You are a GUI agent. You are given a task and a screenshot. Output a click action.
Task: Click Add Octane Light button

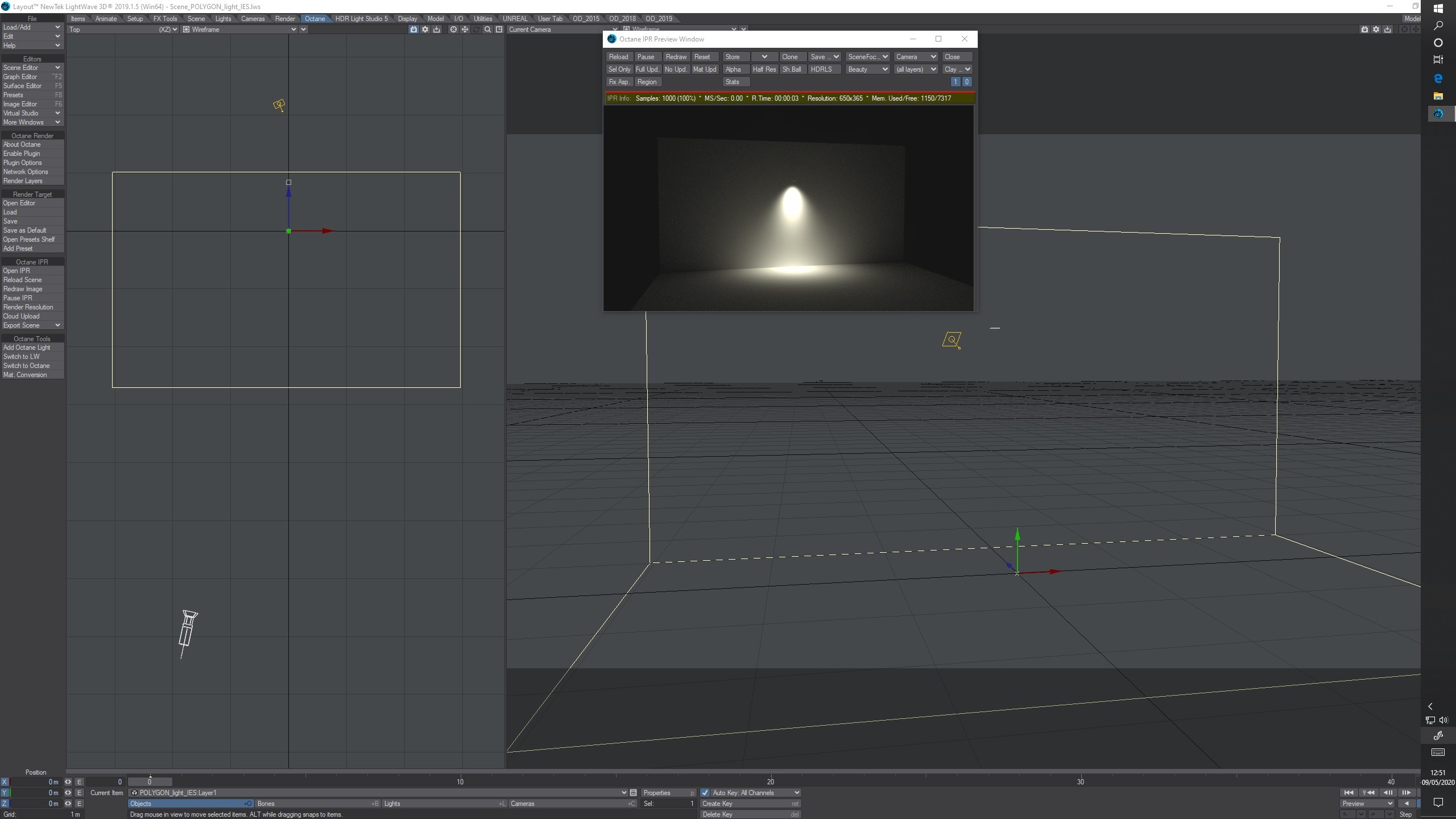27,348
